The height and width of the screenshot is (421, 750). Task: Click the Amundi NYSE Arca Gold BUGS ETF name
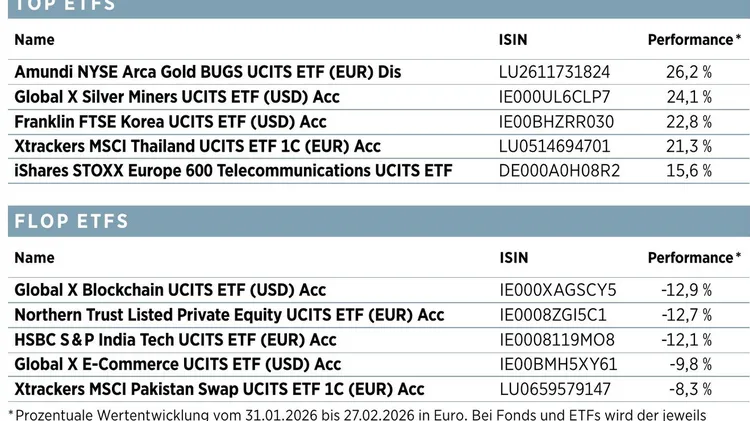[208, 72]
